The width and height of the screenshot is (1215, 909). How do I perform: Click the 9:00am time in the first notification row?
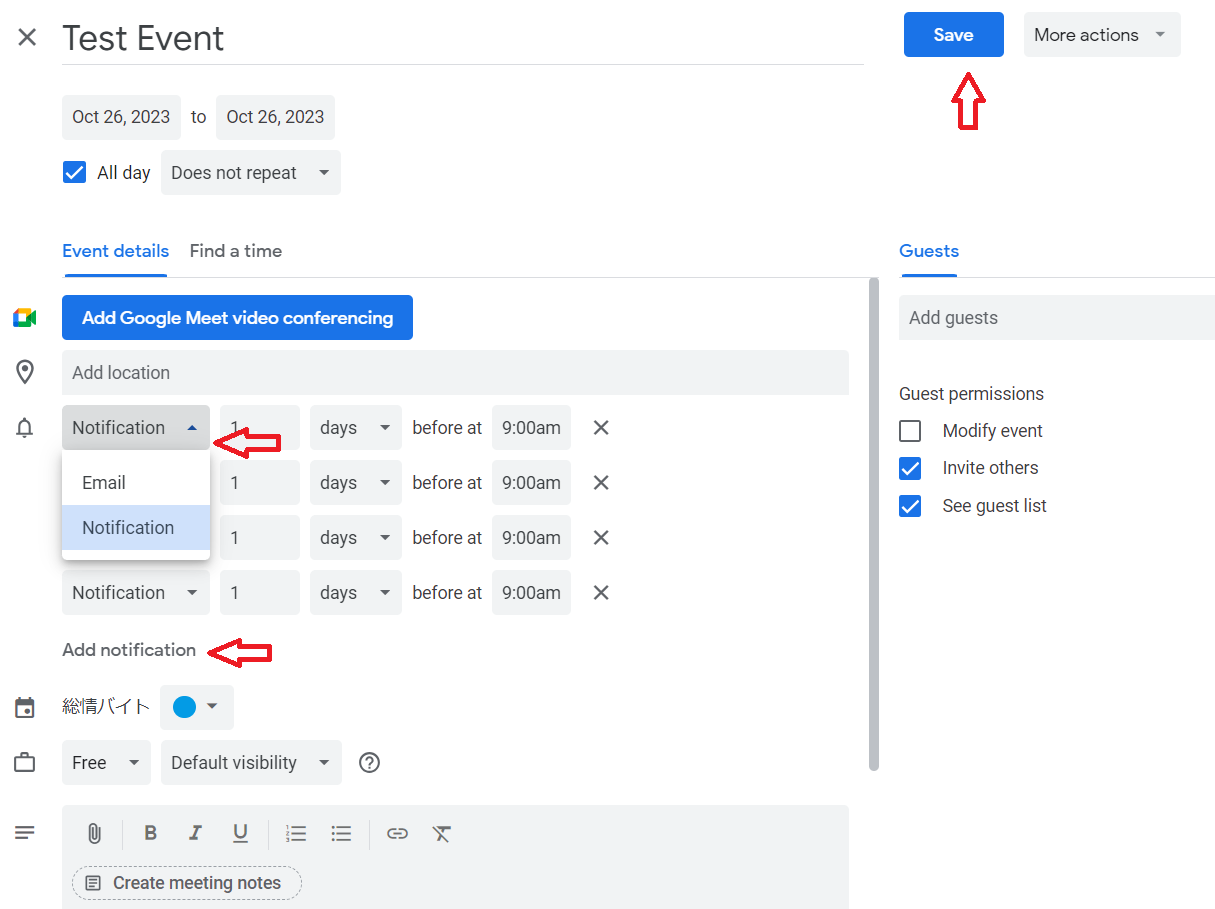tap(531, 428)
